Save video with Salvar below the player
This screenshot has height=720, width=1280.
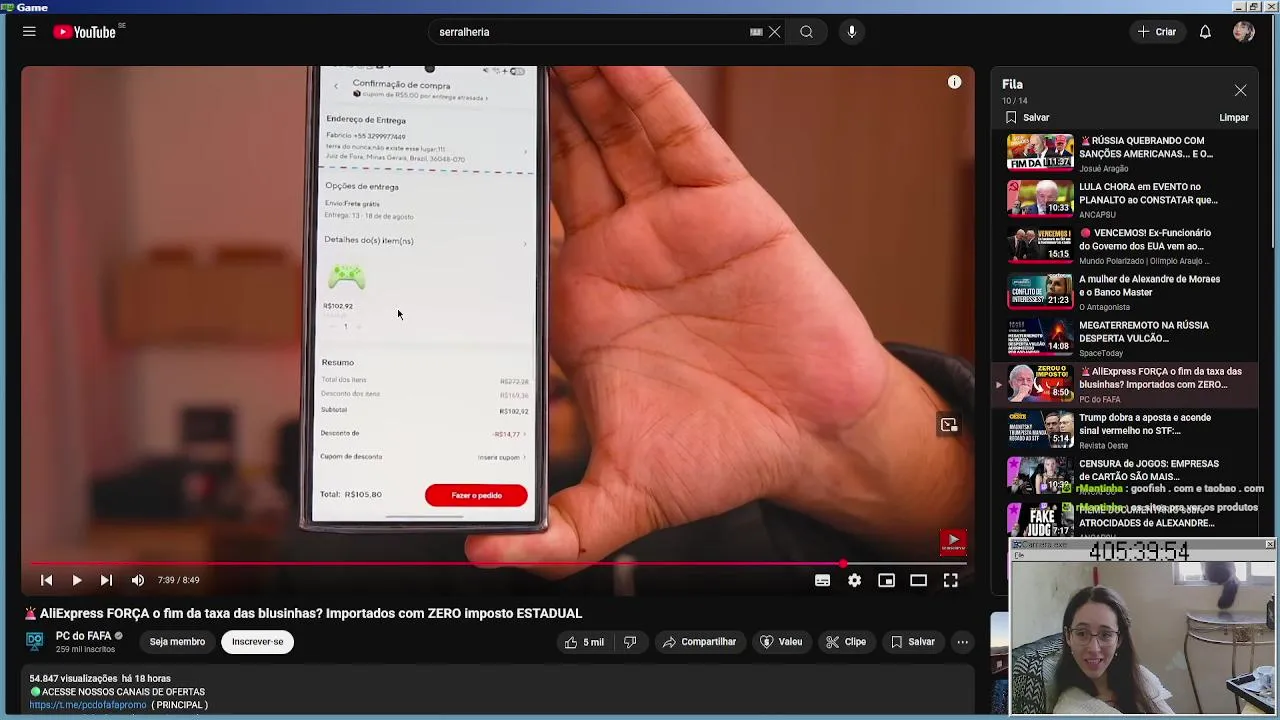pos(912,642)
